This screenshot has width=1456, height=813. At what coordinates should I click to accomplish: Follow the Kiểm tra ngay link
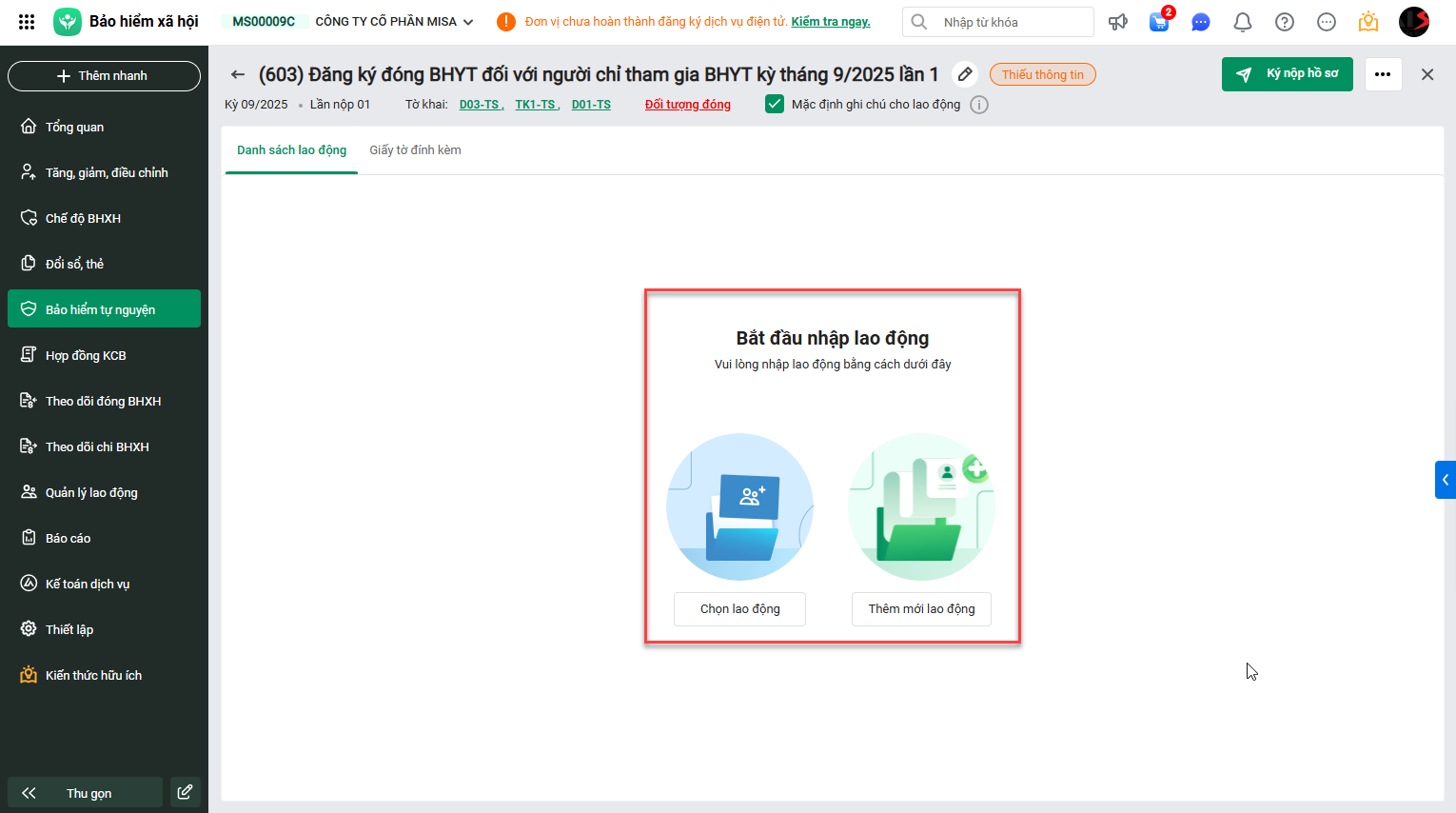tap(831, 22)
